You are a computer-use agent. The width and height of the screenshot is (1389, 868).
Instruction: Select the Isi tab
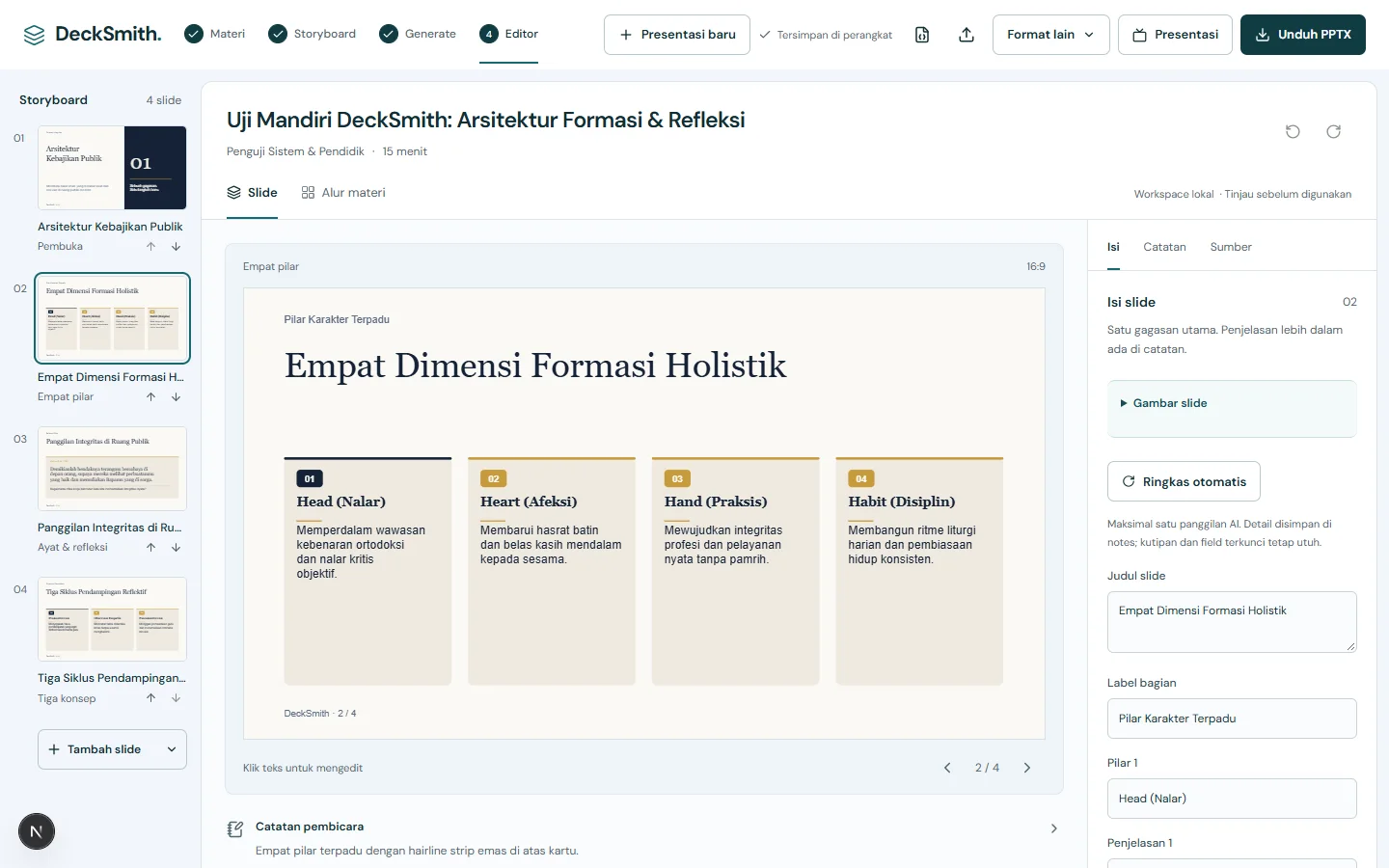tap(1113, 247)
